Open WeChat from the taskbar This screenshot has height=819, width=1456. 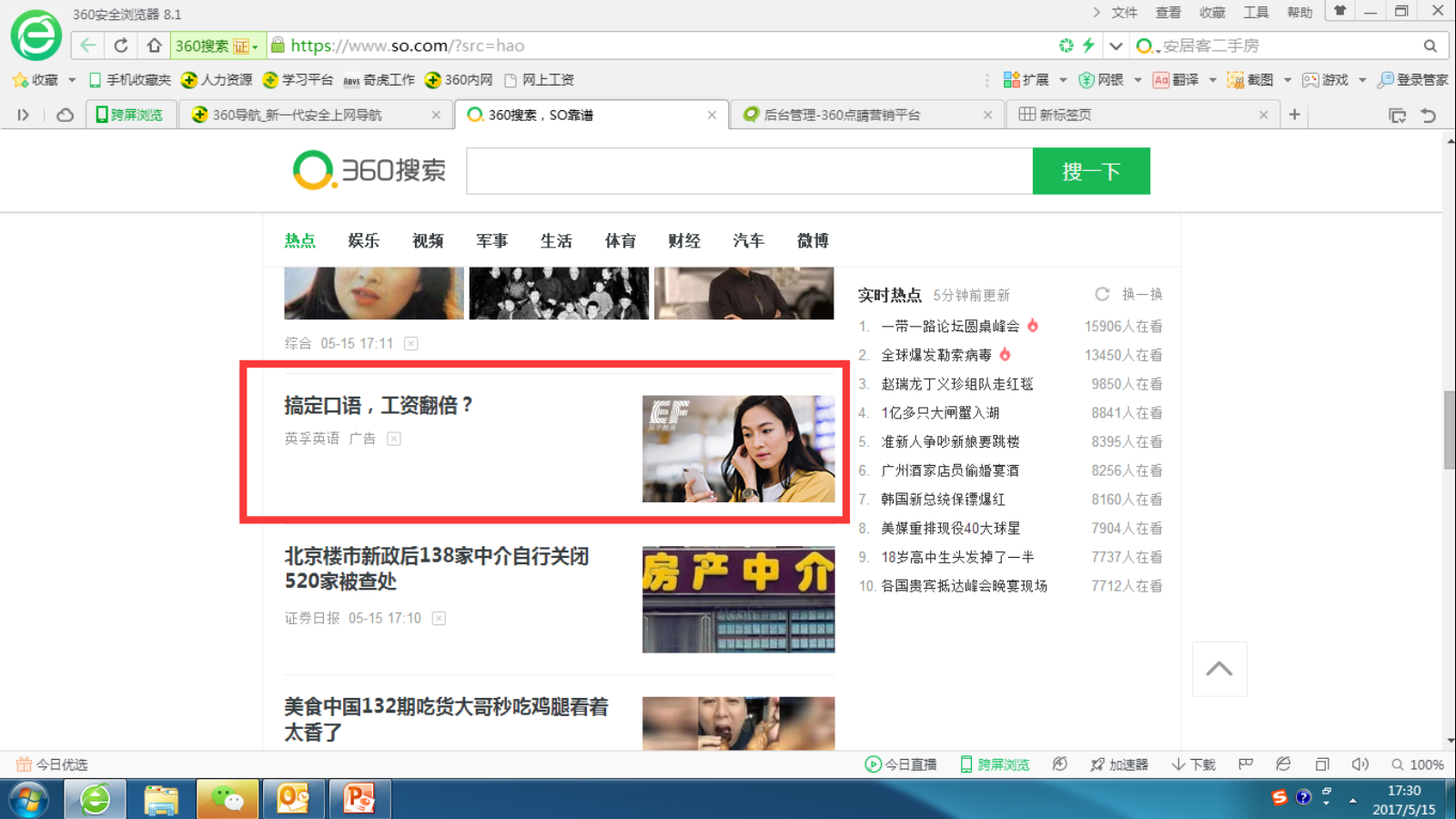pos(227,799)
